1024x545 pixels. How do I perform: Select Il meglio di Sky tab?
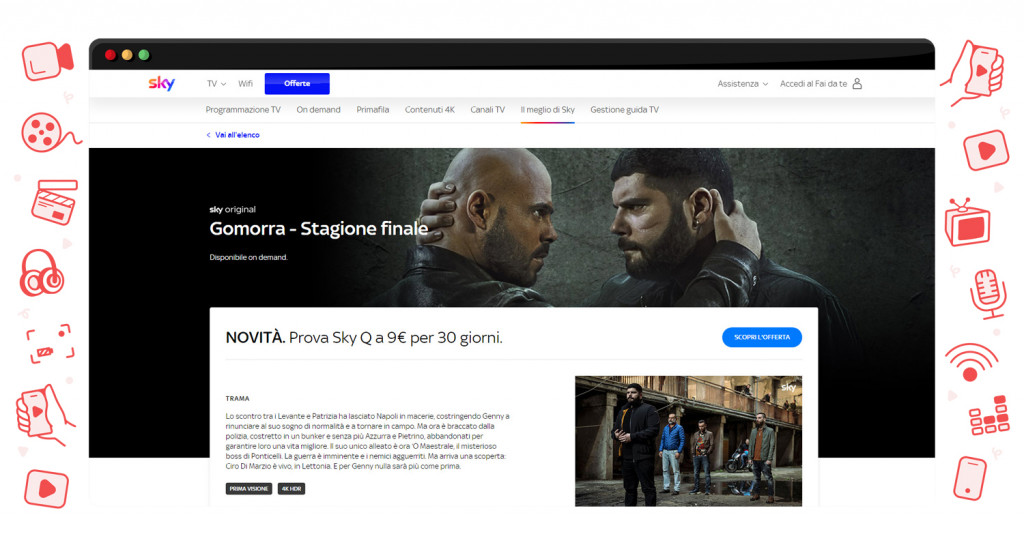coord(547,110)
